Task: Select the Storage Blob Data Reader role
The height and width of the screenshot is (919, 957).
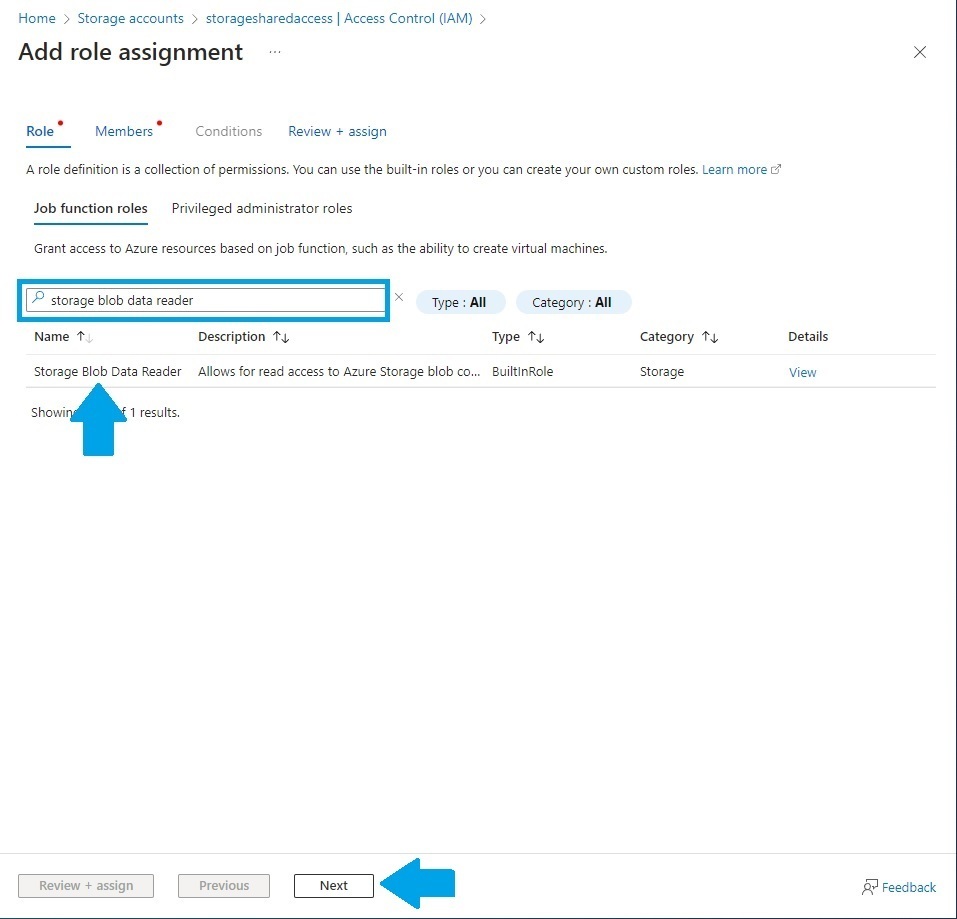Action: point(107,371)
